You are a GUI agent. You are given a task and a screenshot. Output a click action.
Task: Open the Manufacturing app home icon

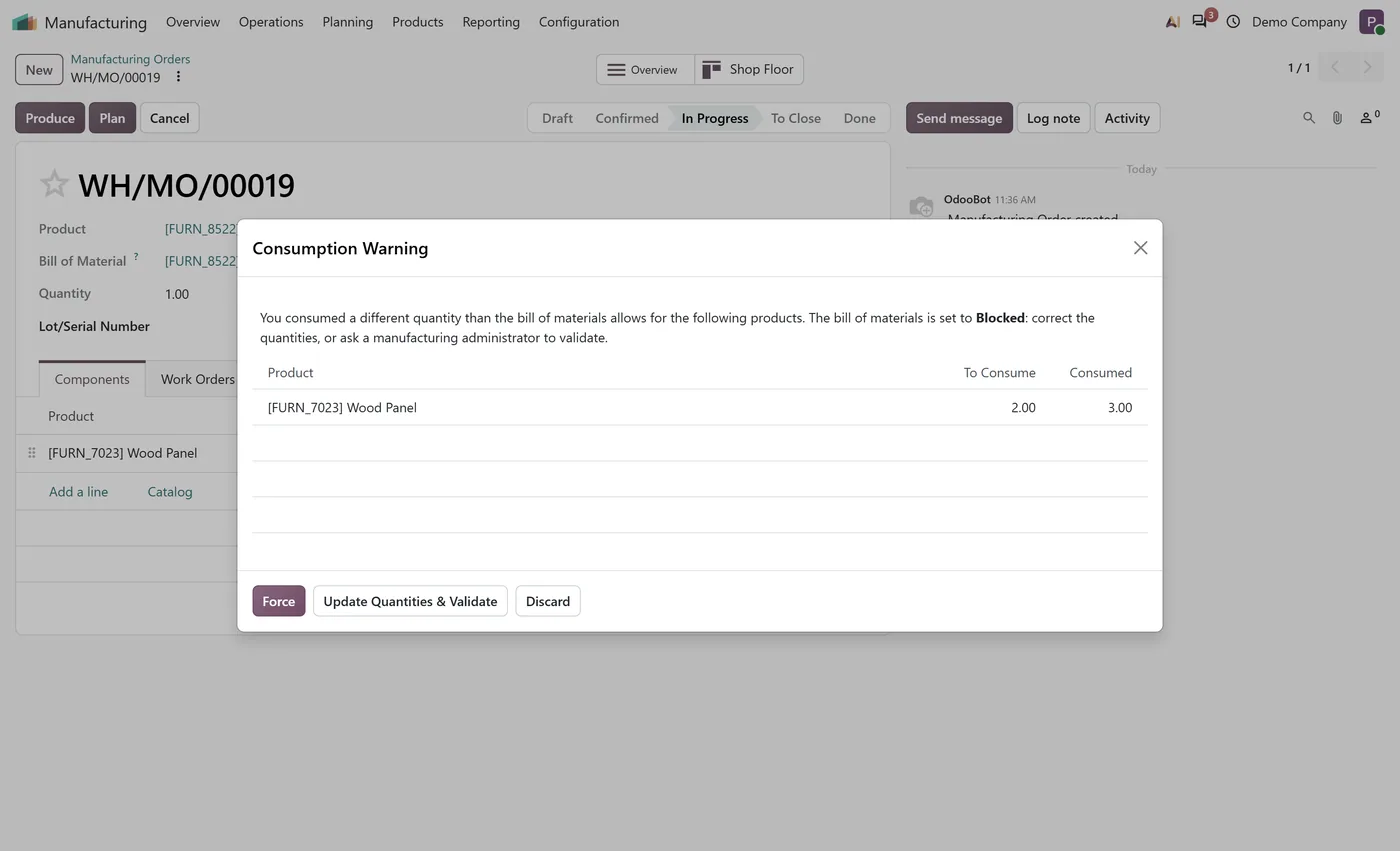click(24, 22)
